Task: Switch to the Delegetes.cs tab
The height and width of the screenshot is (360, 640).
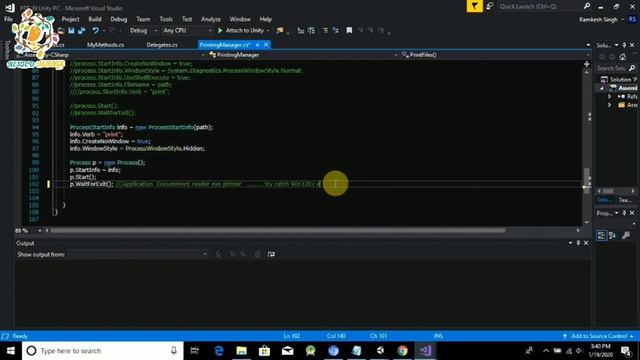Action: tap(162, 45)
